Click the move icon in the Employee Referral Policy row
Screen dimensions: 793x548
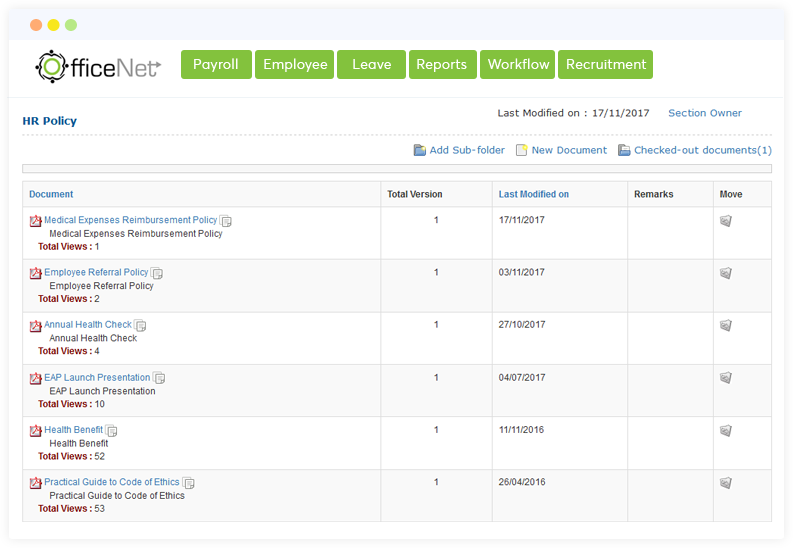coord(726,273)
